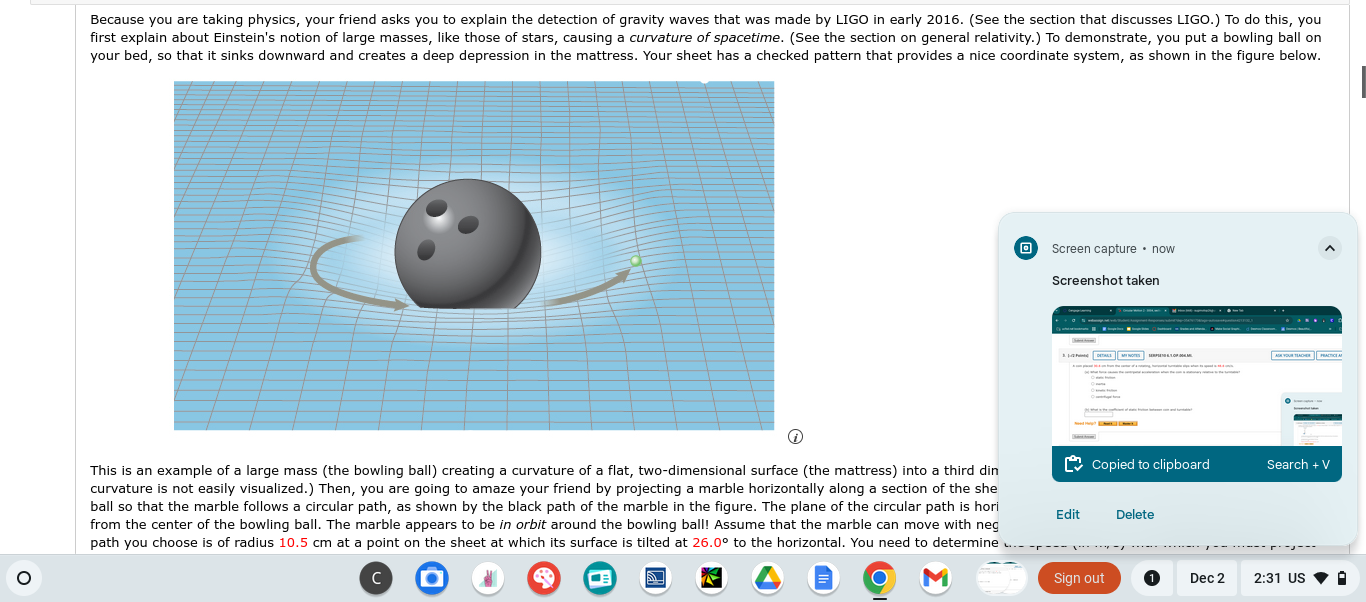Click the Sign out button
This screenshot has width=1366, height=602.
coord(1079,578)
